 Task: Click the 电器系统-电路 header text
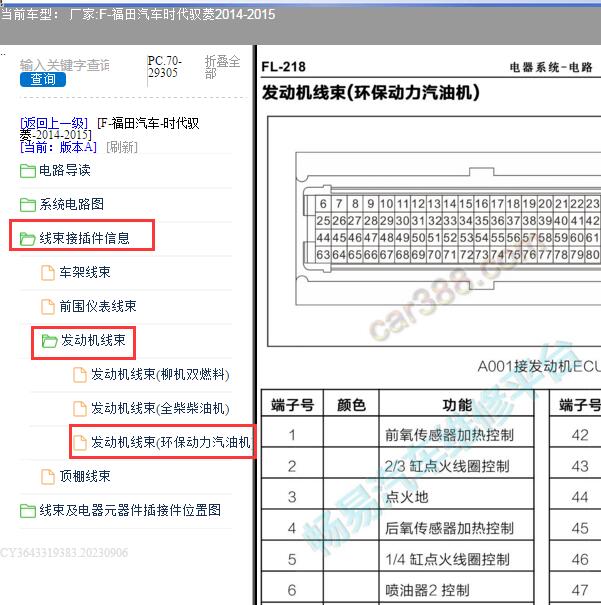coord(551,67)
